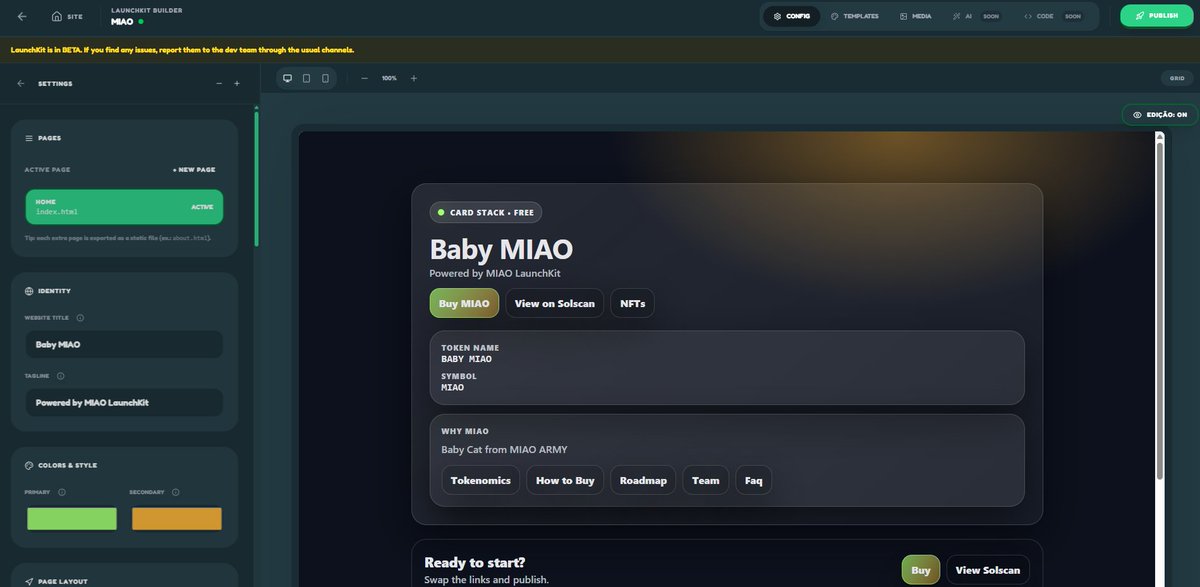Click the View Solscan button
Viewport: 1200px width, 587px height.
[x=988, y=570]
